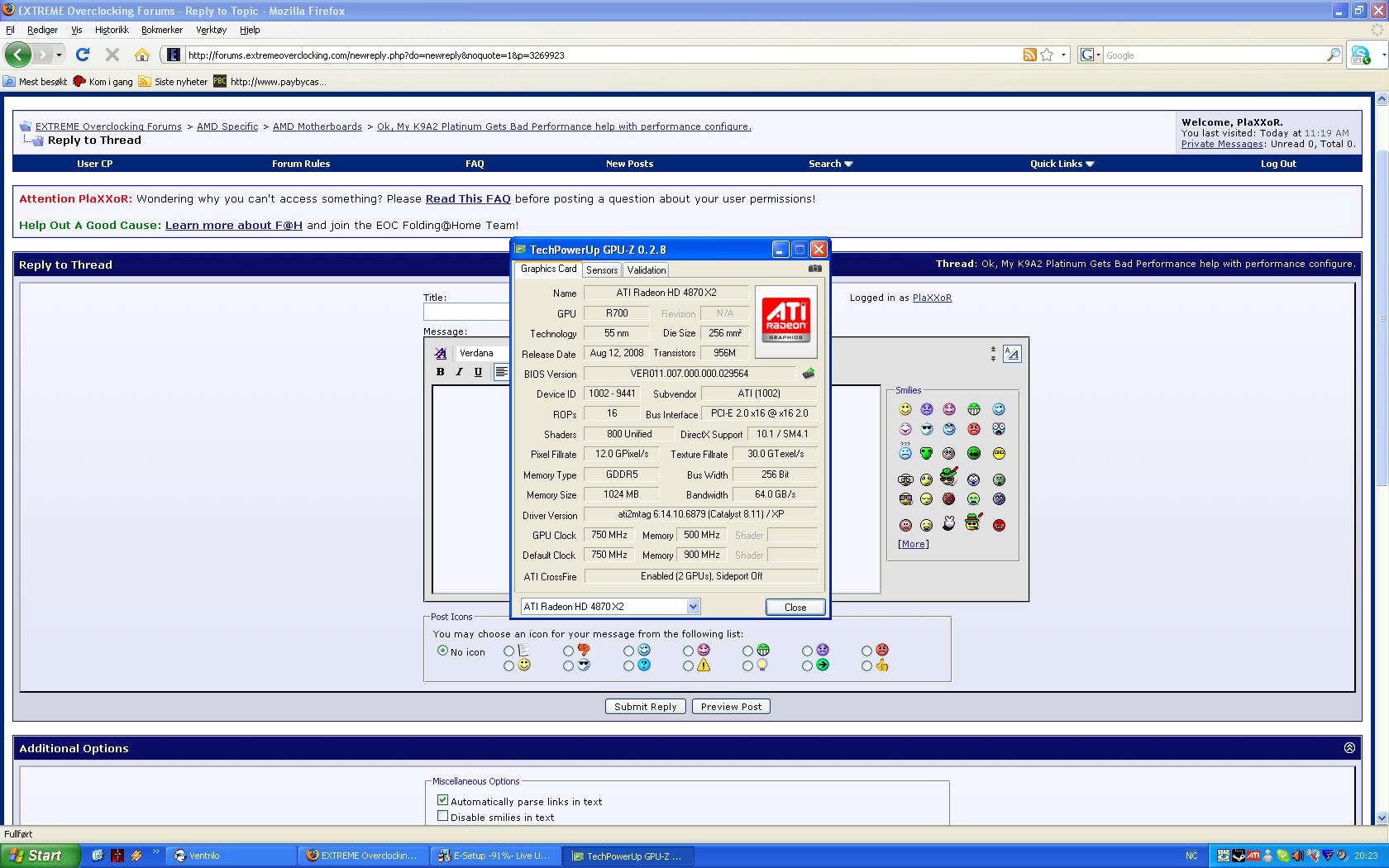Click the Firefox home icon
This screenshot has height=868, width=1389.
[142, 55]
